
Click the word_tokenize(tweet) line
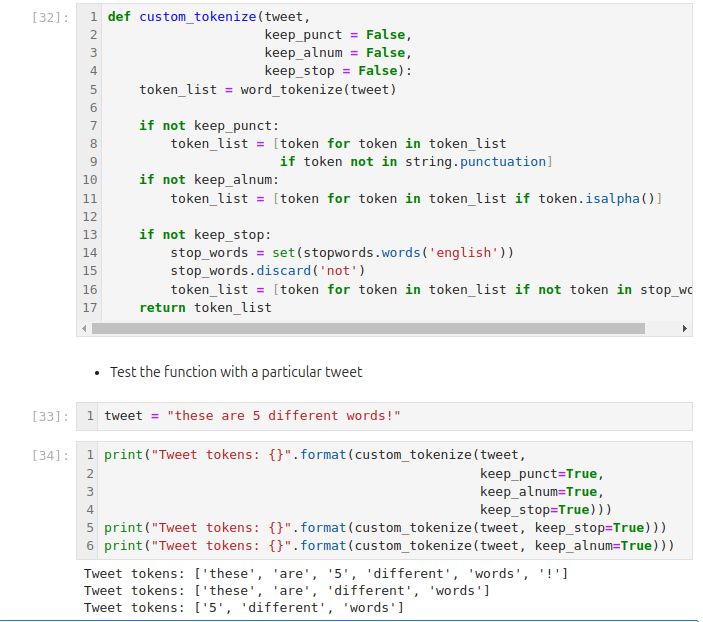point(268,89)
